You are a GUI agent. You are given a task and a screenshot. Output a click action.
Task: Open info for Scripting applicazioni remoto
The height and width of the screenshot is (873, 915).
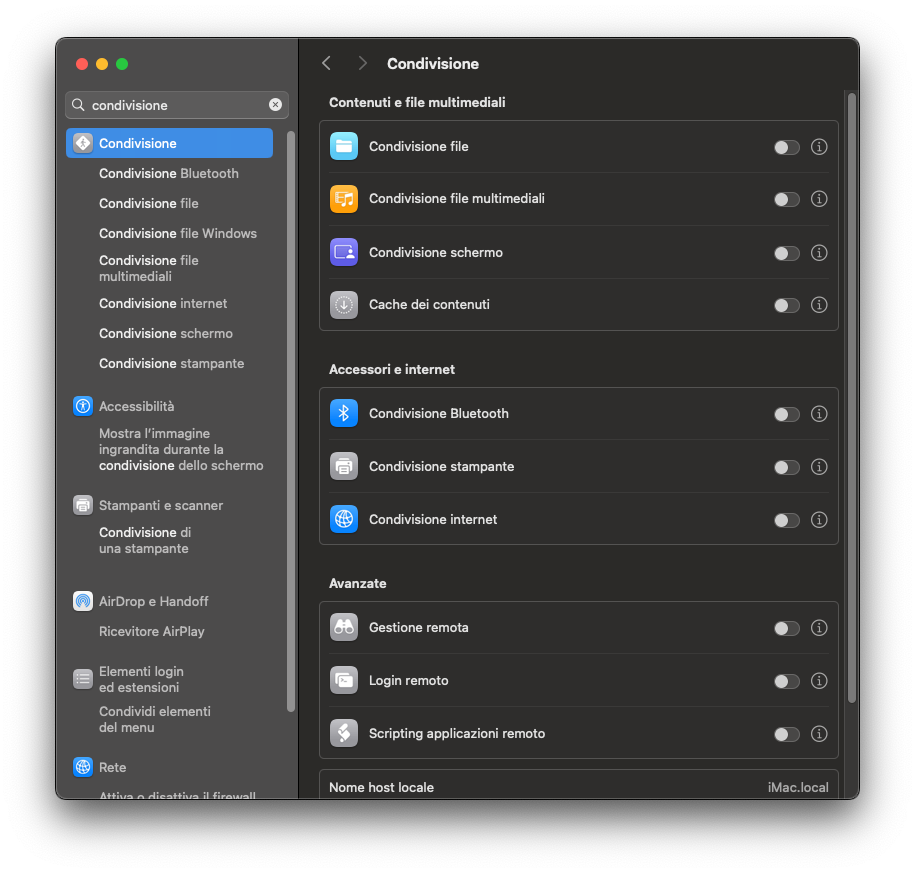[x=819, y=734]
